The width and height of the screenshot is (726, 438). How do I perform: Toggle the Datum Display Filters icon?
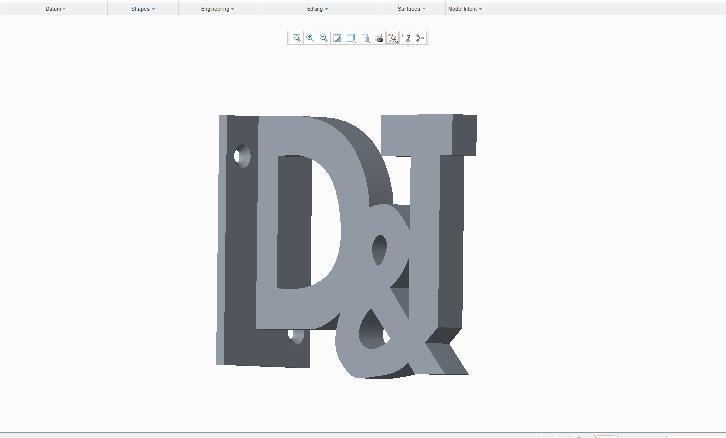click(x=393, y=38)
